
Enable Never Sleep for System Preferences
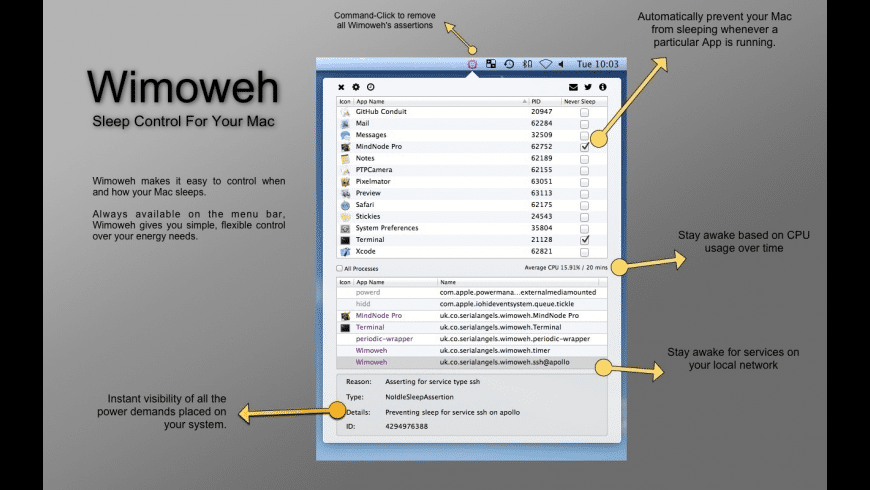coord(584,229)
